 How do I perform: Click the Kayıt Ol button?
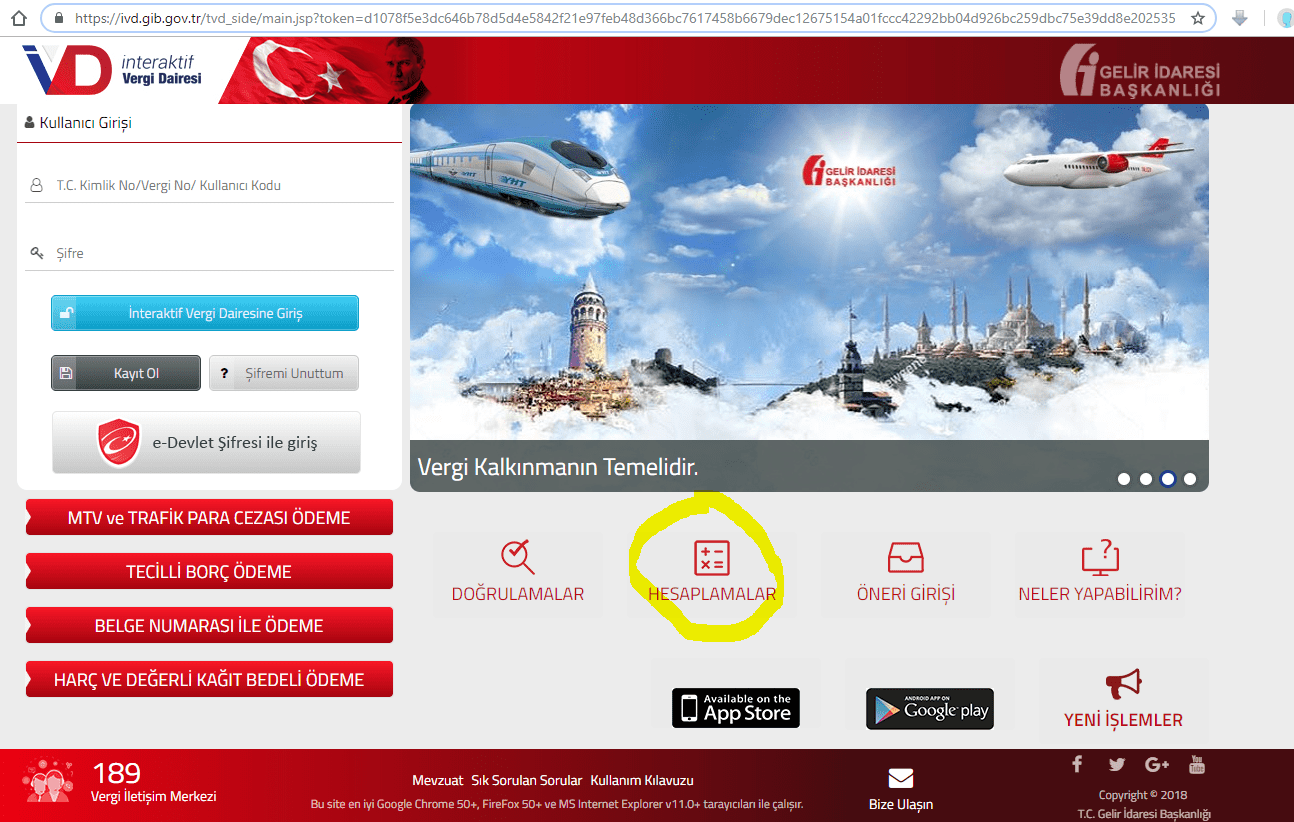125,372
